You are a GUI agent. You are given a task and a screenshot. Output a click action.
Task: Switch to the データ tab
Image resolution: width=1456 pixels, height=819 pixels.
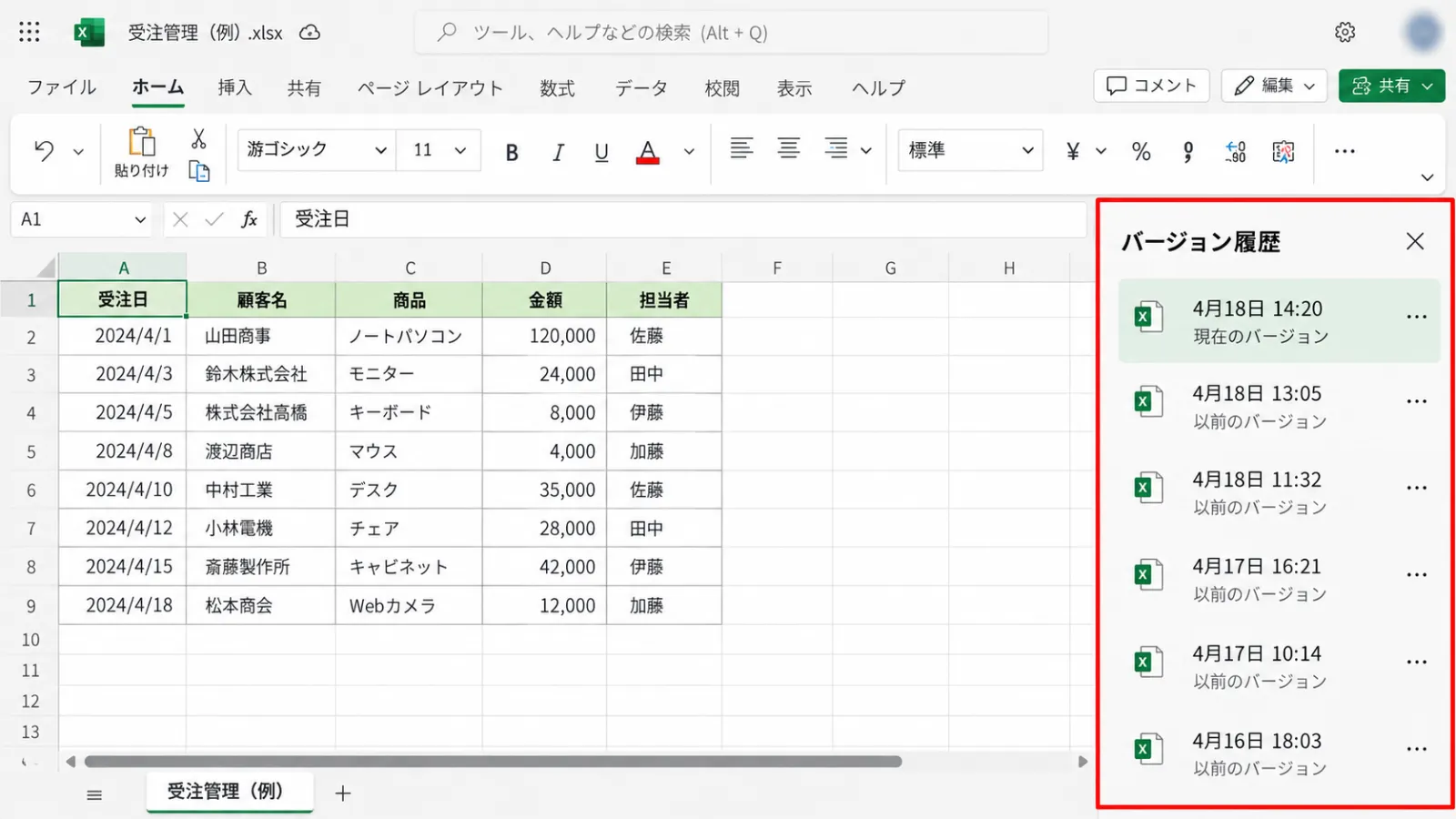[641, 88]
